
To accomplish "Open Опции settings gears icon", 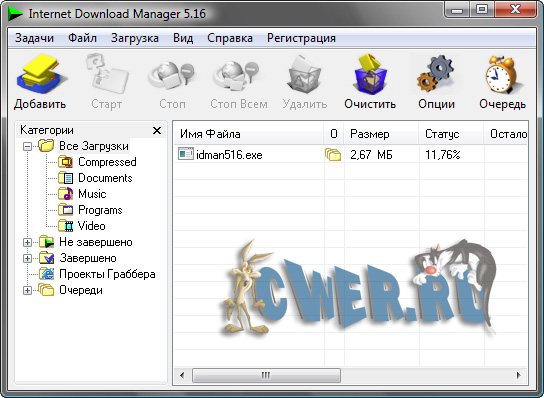I will point(436,74).
